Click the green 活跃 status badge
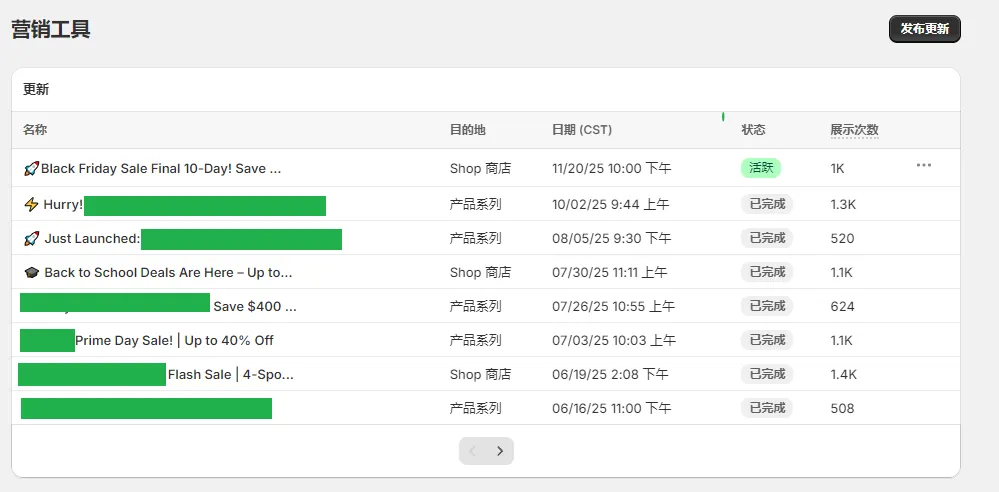The image size is (999, 492). click(760, 168)
